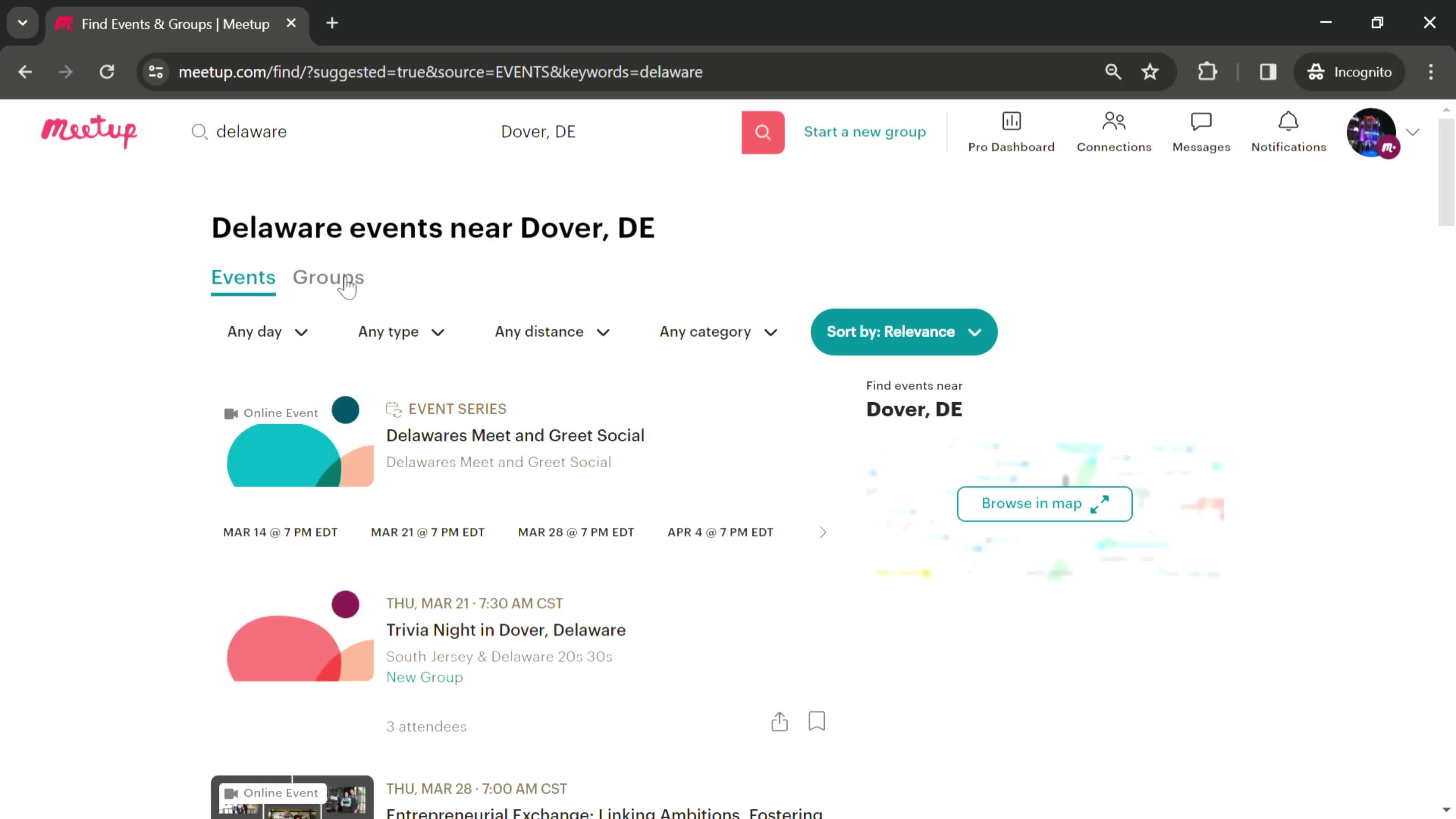The width and height of the screenshot is (1456, 819).
Task: Open the Pro Dashboard panel
Action: (1011, 131)
